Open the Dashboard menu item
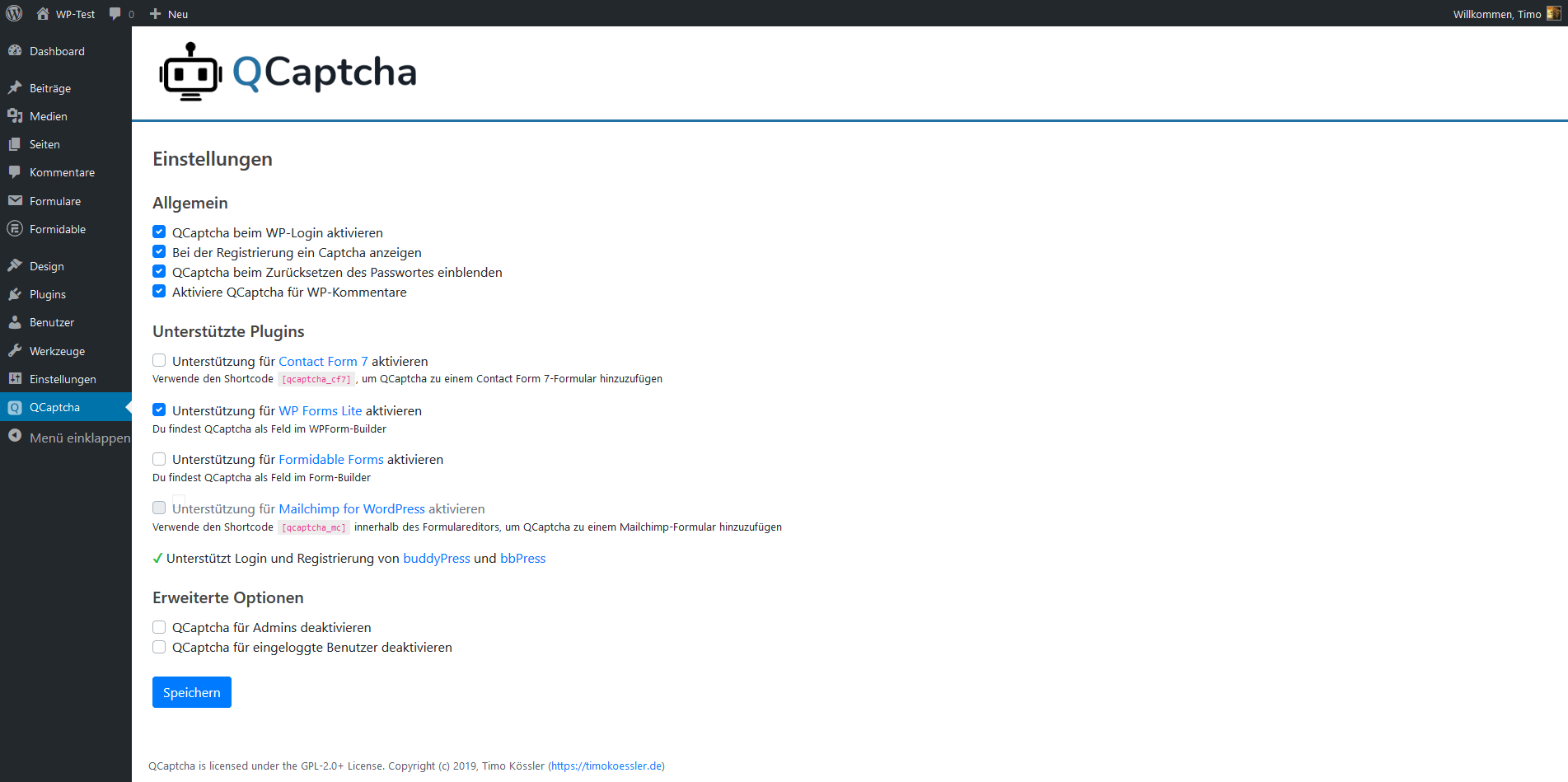 tap(66, 51)
